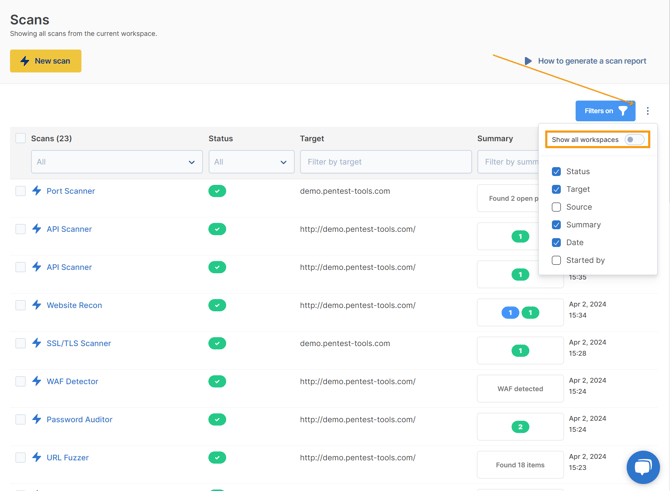Tick the URL Fuzzer row checkbox
The image size is (670, 491).
click(x=20, y=457)
